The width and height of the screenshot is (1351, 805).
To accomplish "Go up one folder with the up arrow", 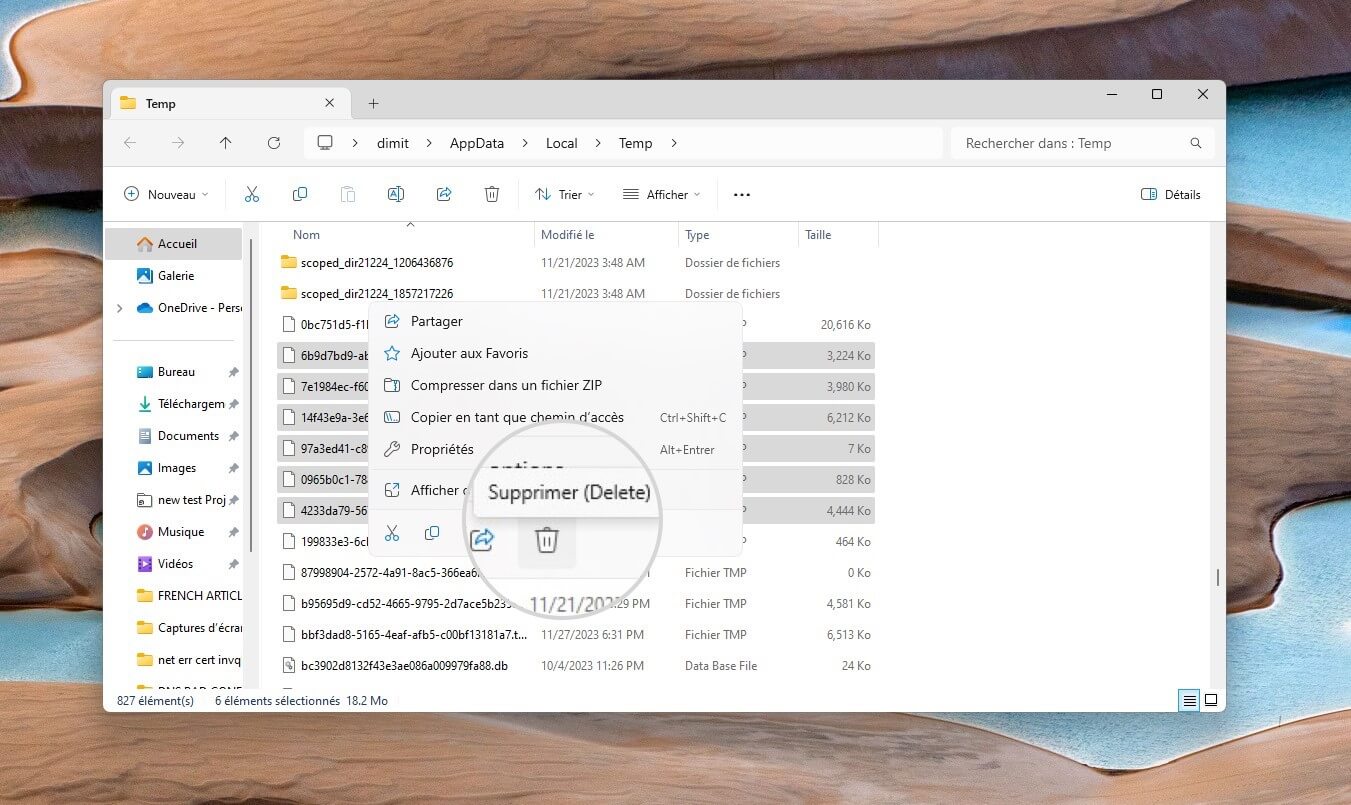I will 226,143.
